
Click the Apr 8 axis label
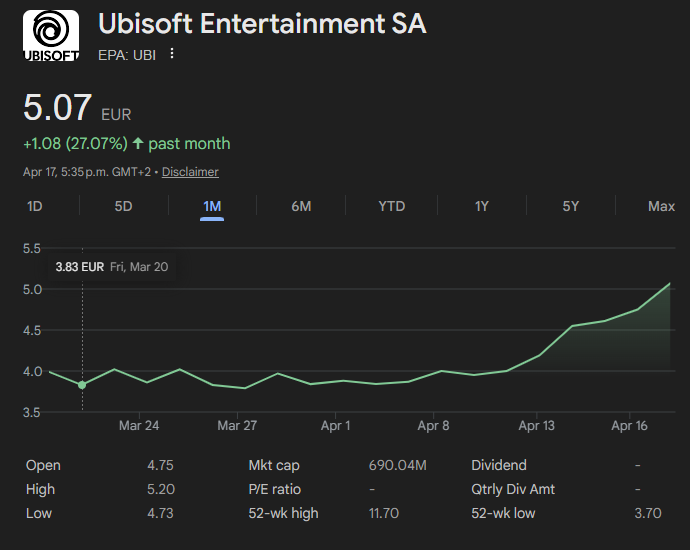tap(433, 425)
